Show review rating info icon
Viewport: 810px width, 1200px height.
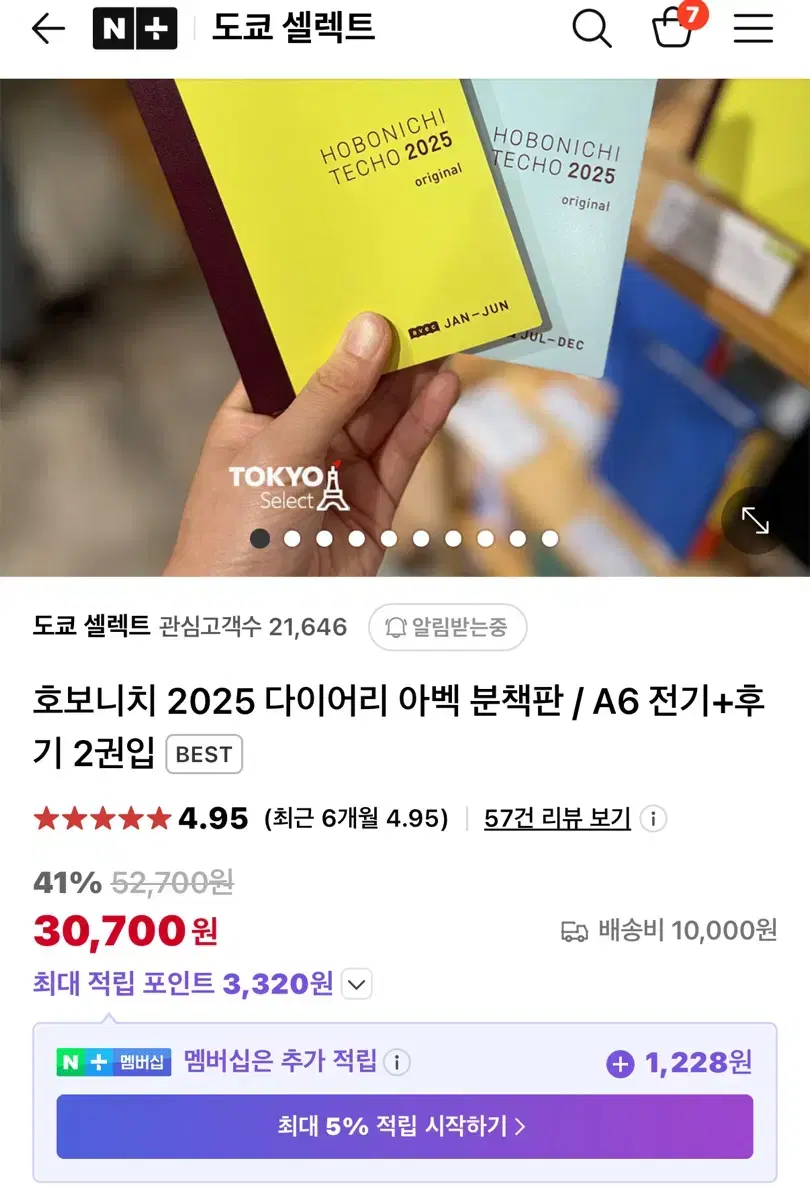[653, 819]
